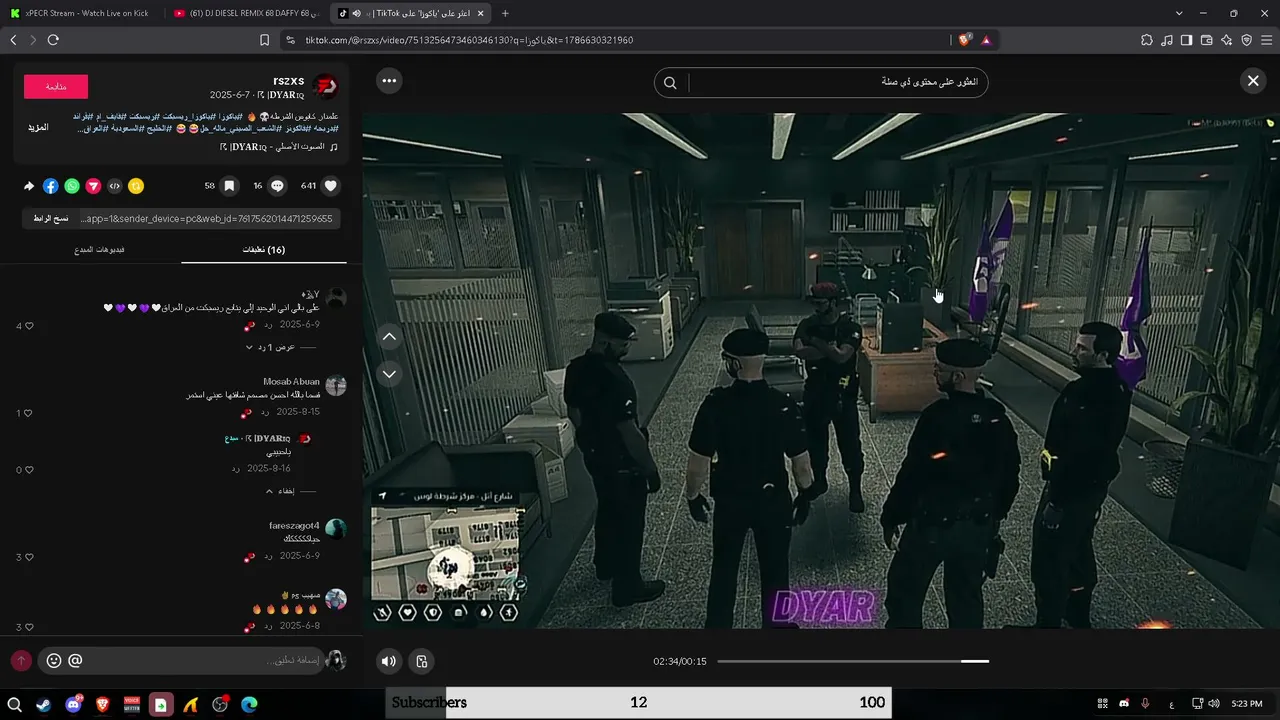
Task: Like the video with the heart icon
Action: [x=331, y=186]
